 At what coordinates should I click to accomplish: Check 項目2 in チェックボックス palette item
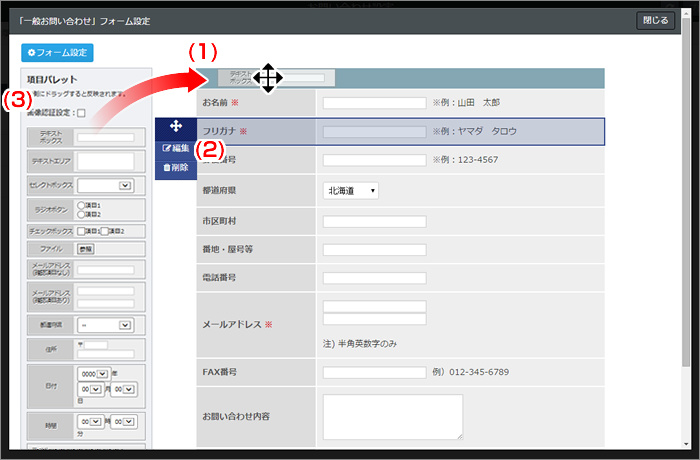(x=104, y=231)
